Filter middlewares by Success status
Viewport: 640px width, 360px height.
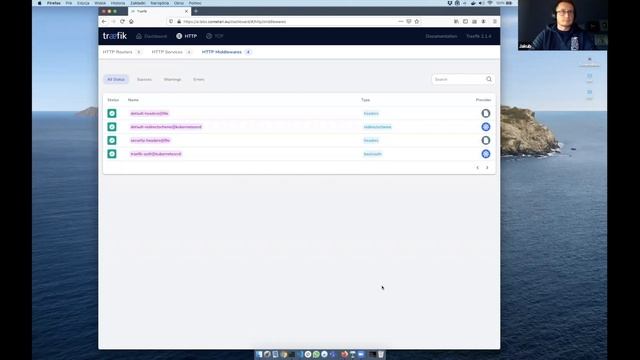pyautogui.click(x=144, y=79)
